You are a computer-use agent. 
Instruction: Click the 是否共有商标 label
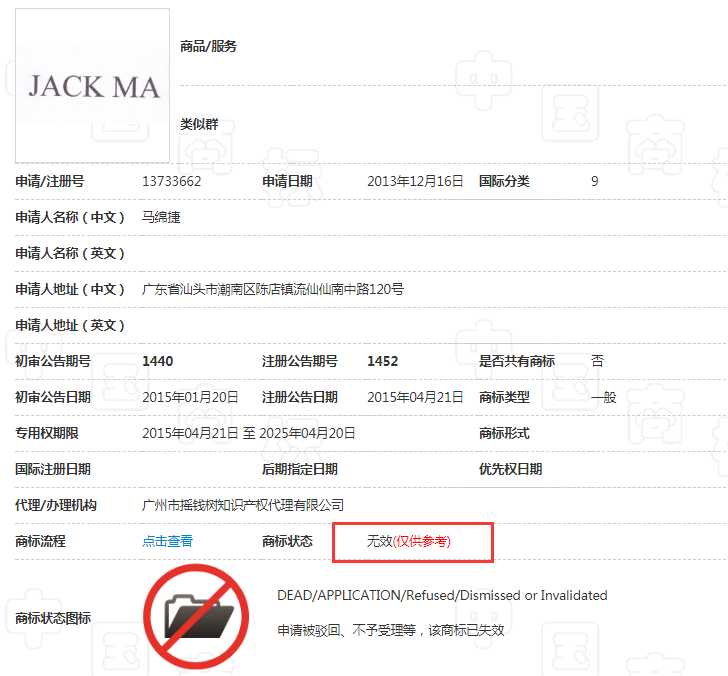517,361
